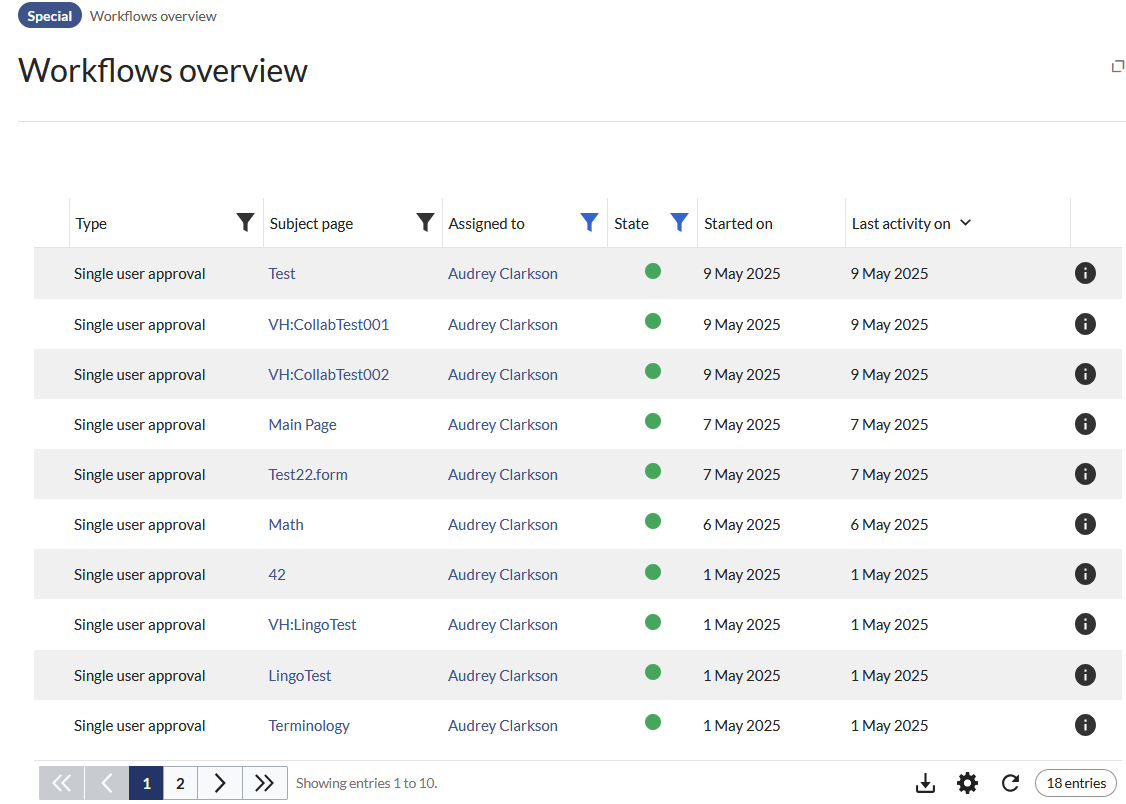This screenshot has height=804, width=1126.
Task: Go to page 2 of results
Action: coord(180,783)
